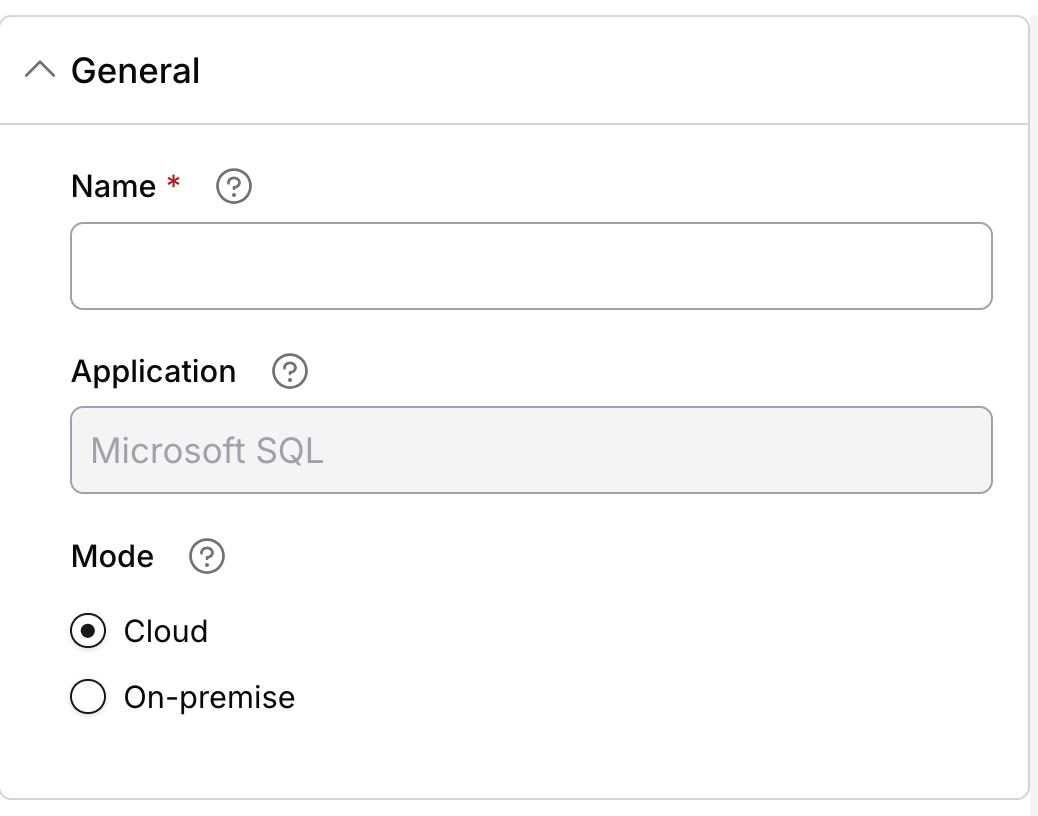The image size is (1038, 816).
Task: Click the vertical scrollbar strip at the right edge
Action: pos(1034,400)
